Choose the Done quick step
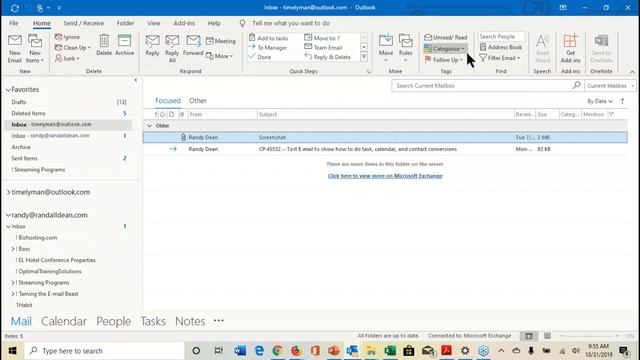The image size is (640, 360). 260,57
